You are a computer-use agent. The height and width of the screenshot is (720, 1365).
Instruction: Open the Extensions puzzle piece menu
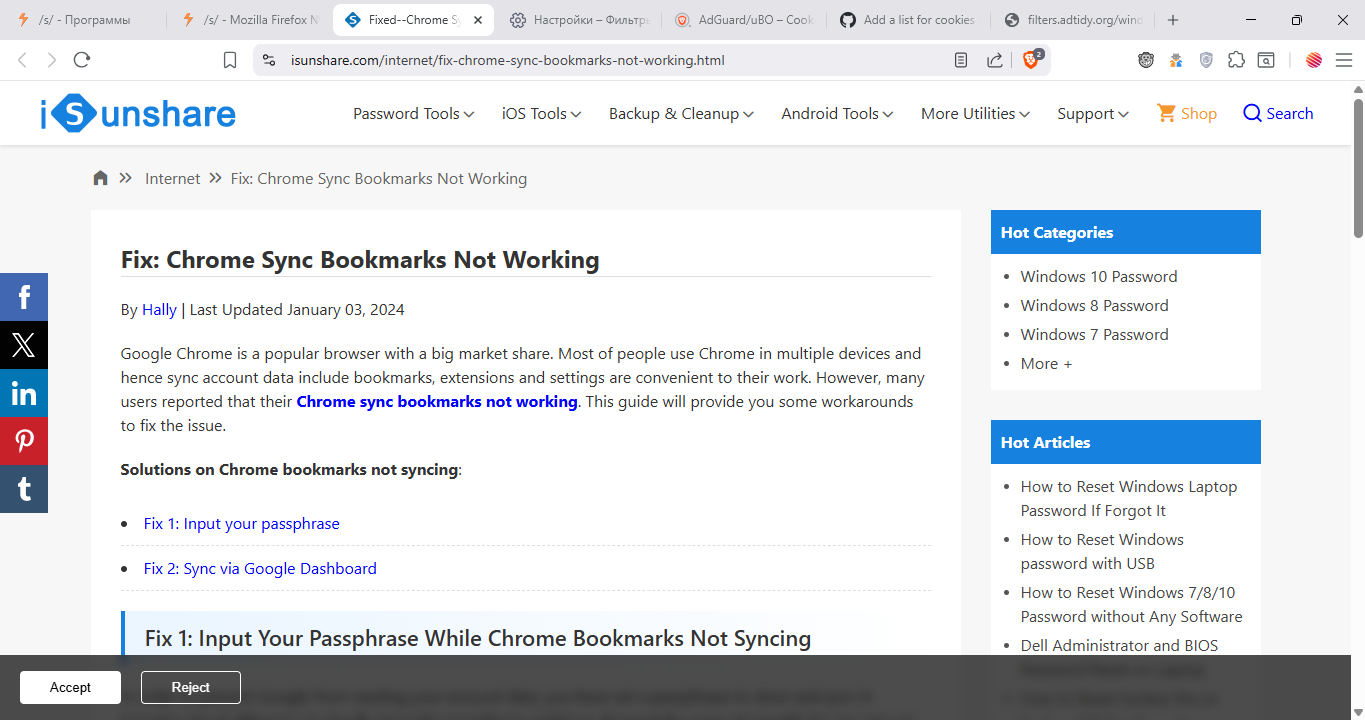pyautogui.click(x=1236, y=60)
